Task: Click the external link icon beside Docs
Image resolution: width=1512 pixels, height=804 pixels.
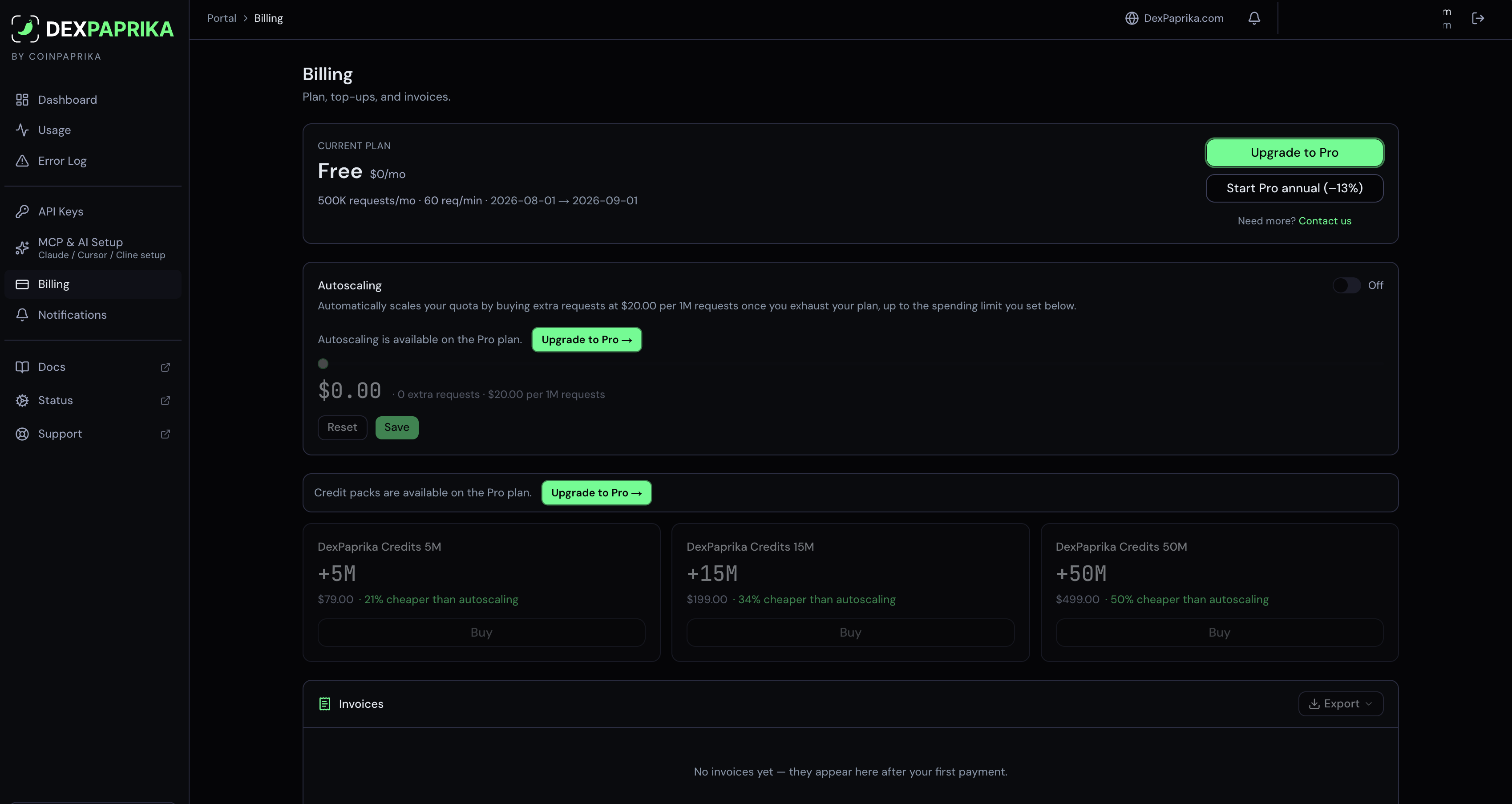Action: [166, 367]
